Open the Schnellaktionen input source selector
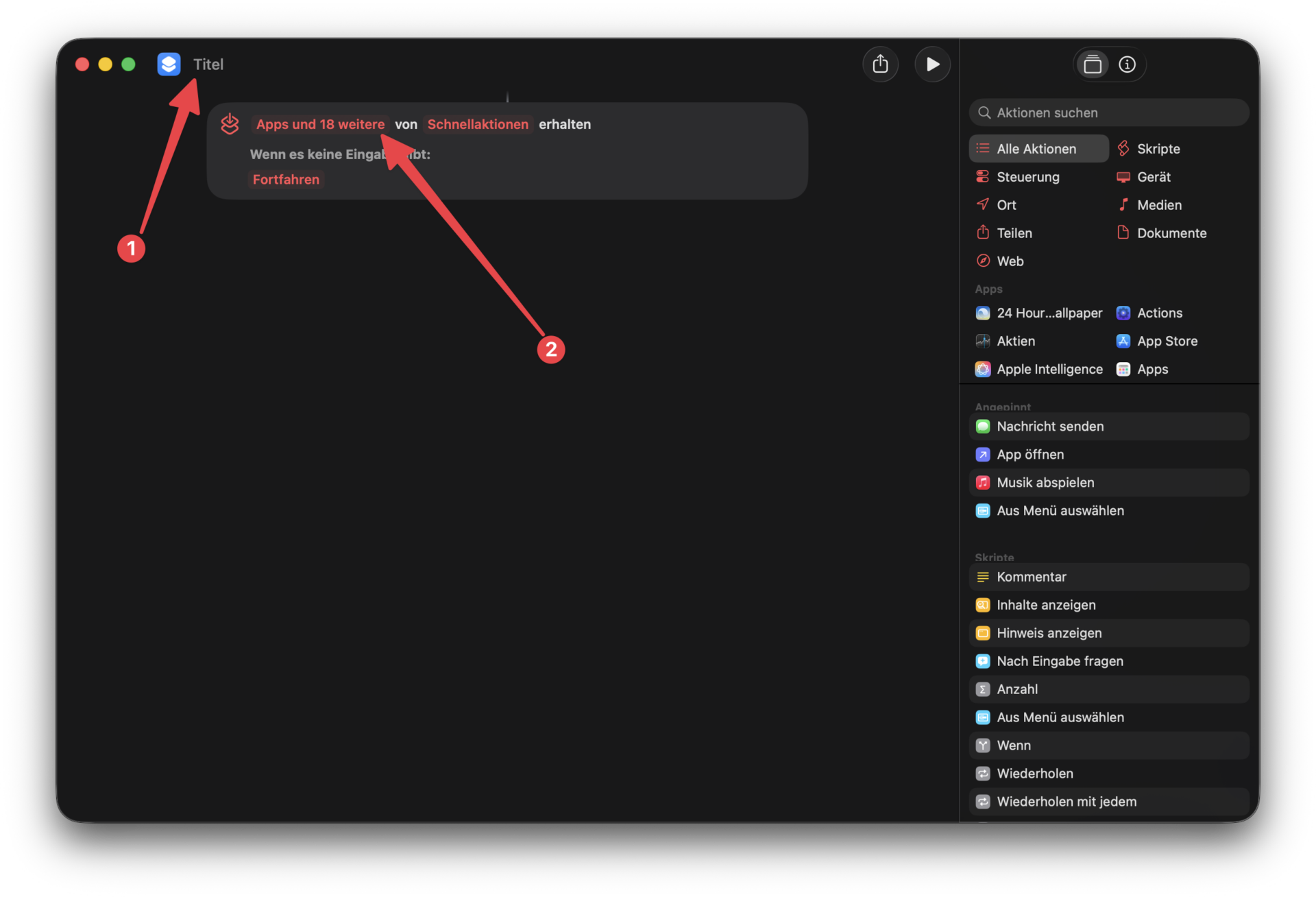This screenshot has height=897, width=1316. tap(478, 124)
